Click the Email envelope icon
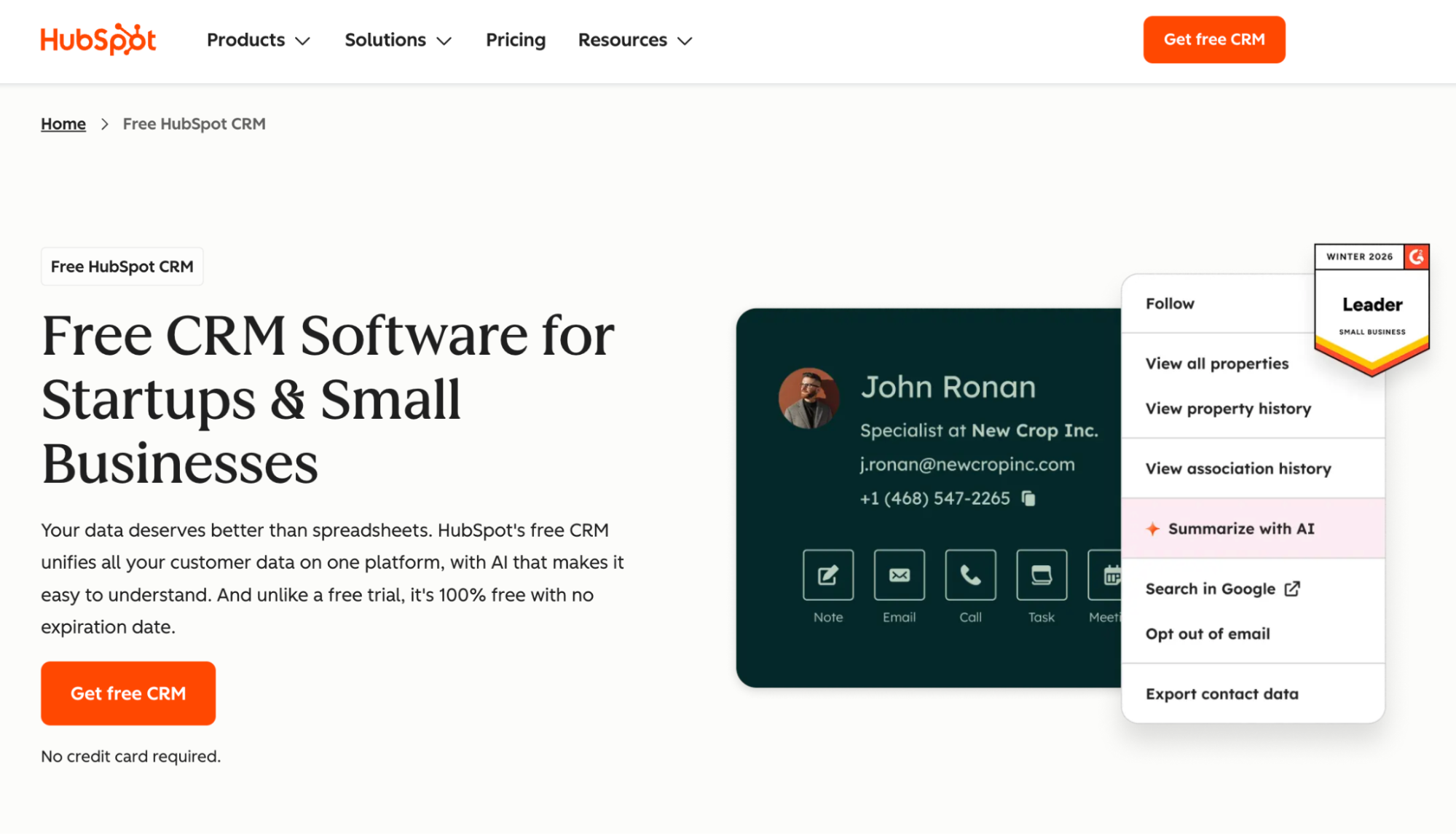1456x834 pixels. [900, 575]
